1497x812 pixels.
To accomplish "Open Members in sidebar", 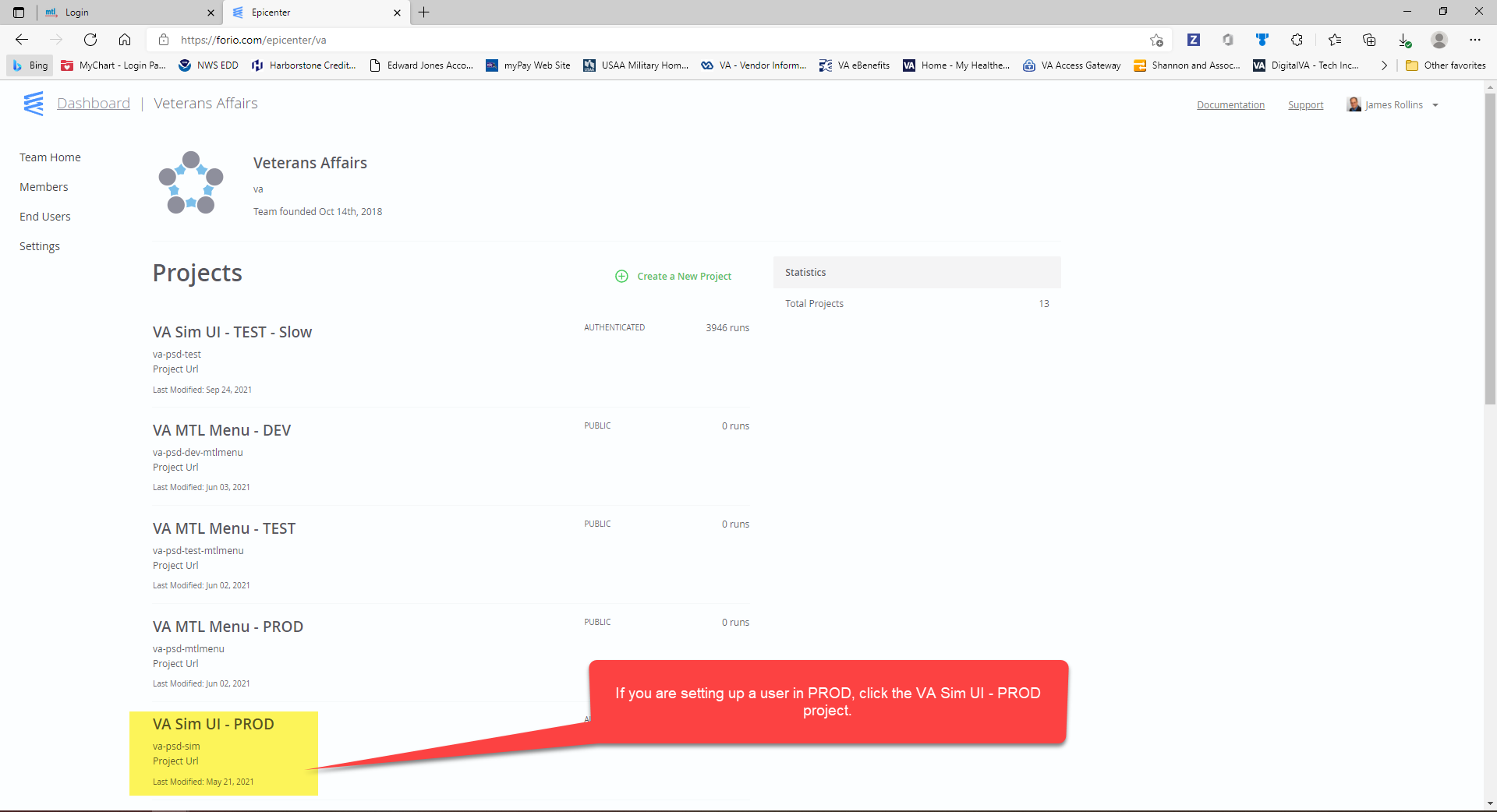I will (x=44, y=187).
